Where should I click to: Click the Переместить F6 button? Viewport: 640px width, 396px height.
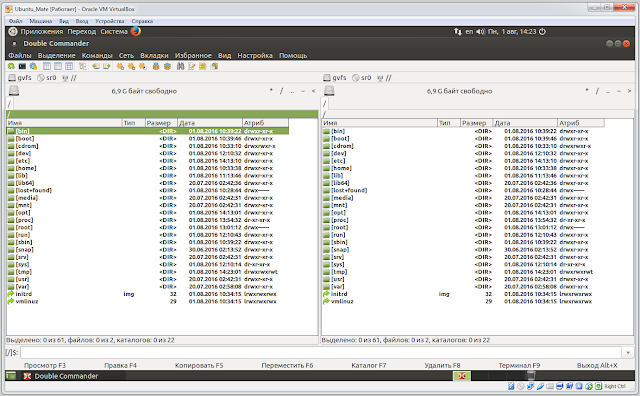coord(287,365)
